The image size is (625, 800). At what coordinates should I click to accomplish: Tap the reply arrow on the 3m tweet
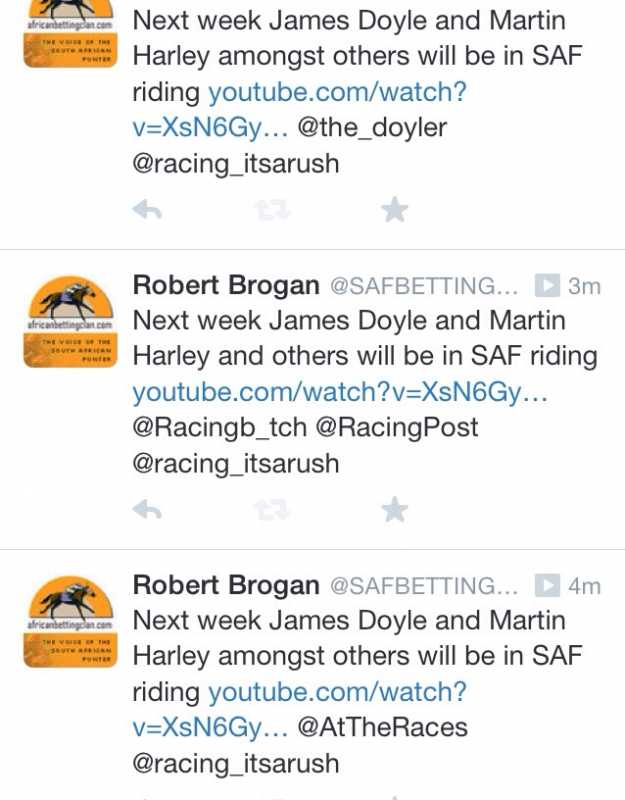pyautogui.click(x=147, y=510)
